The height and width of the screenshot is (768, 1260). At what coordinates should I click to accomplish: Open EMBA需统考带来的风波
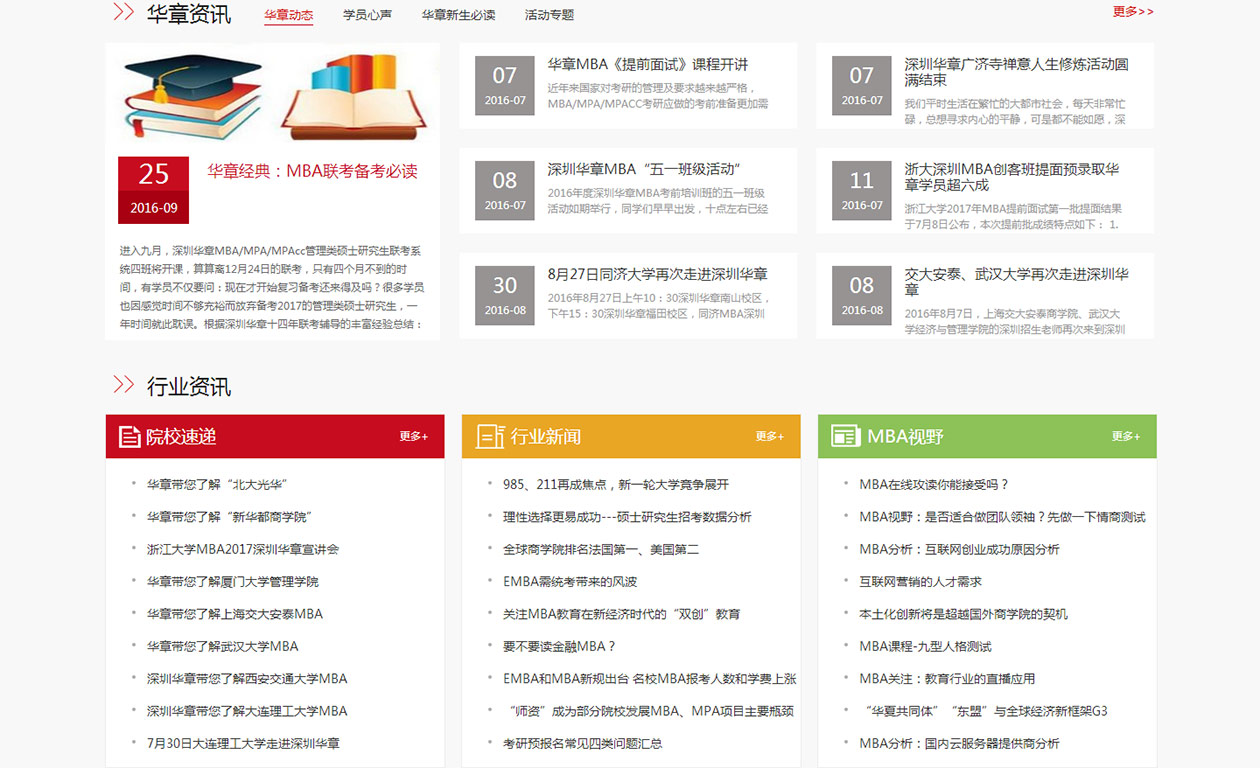pos(570,582)
